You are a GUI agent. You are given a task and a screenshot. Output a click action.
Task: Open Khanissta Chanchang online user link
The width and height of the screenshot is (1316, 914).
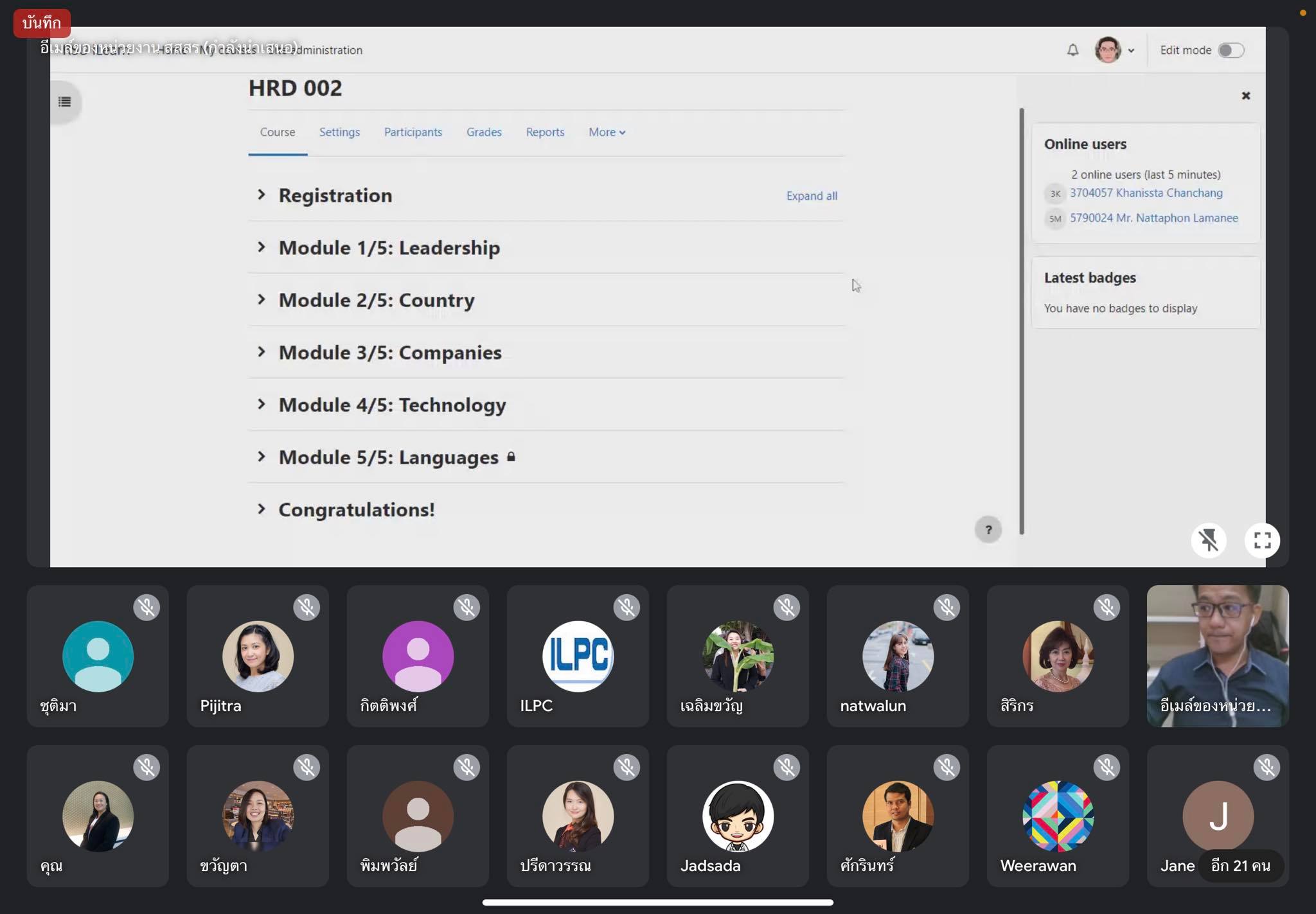tap(1146, 193)
